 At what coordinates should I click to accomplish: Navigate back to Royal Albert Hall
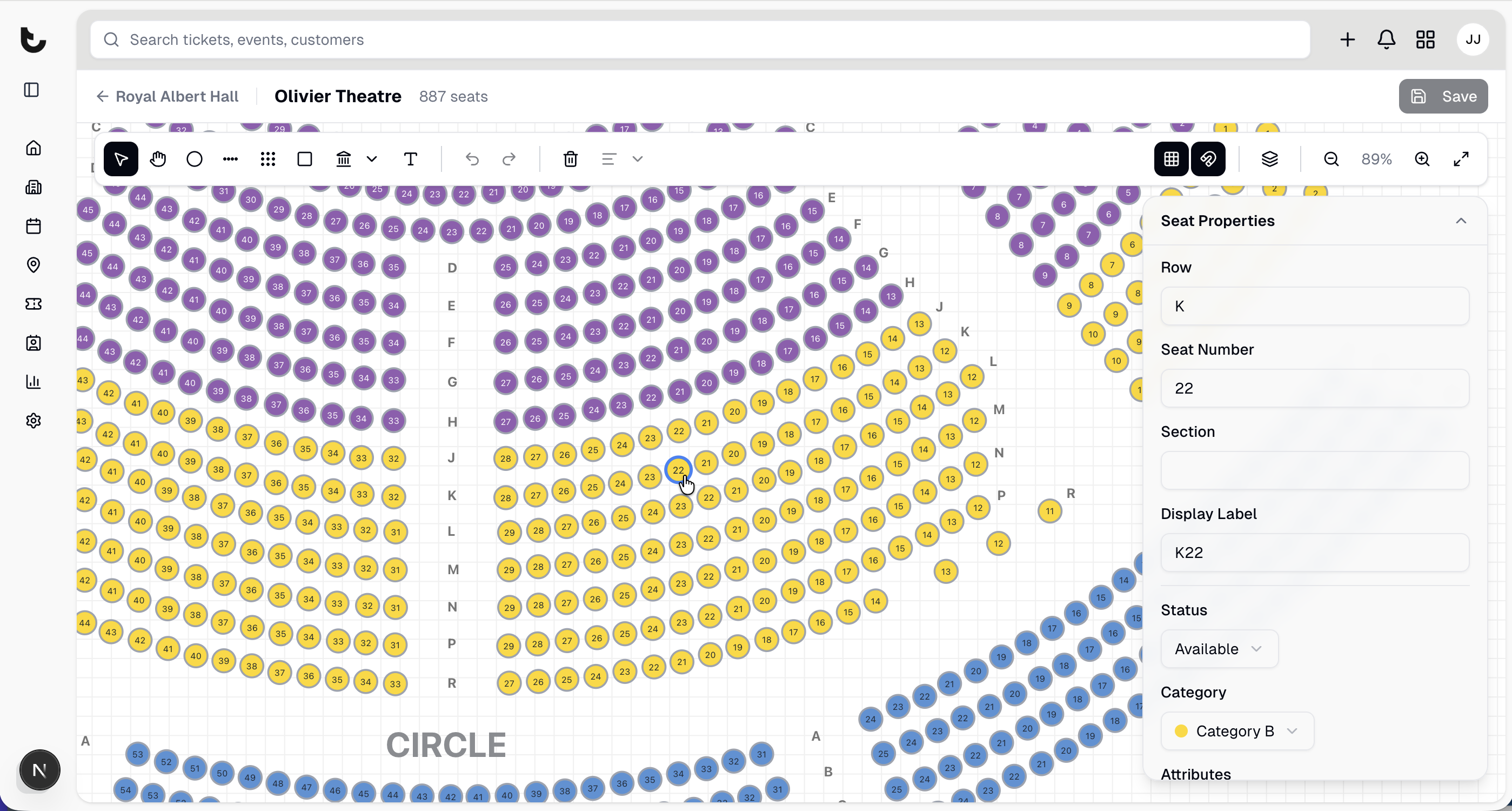pos(168,96)
